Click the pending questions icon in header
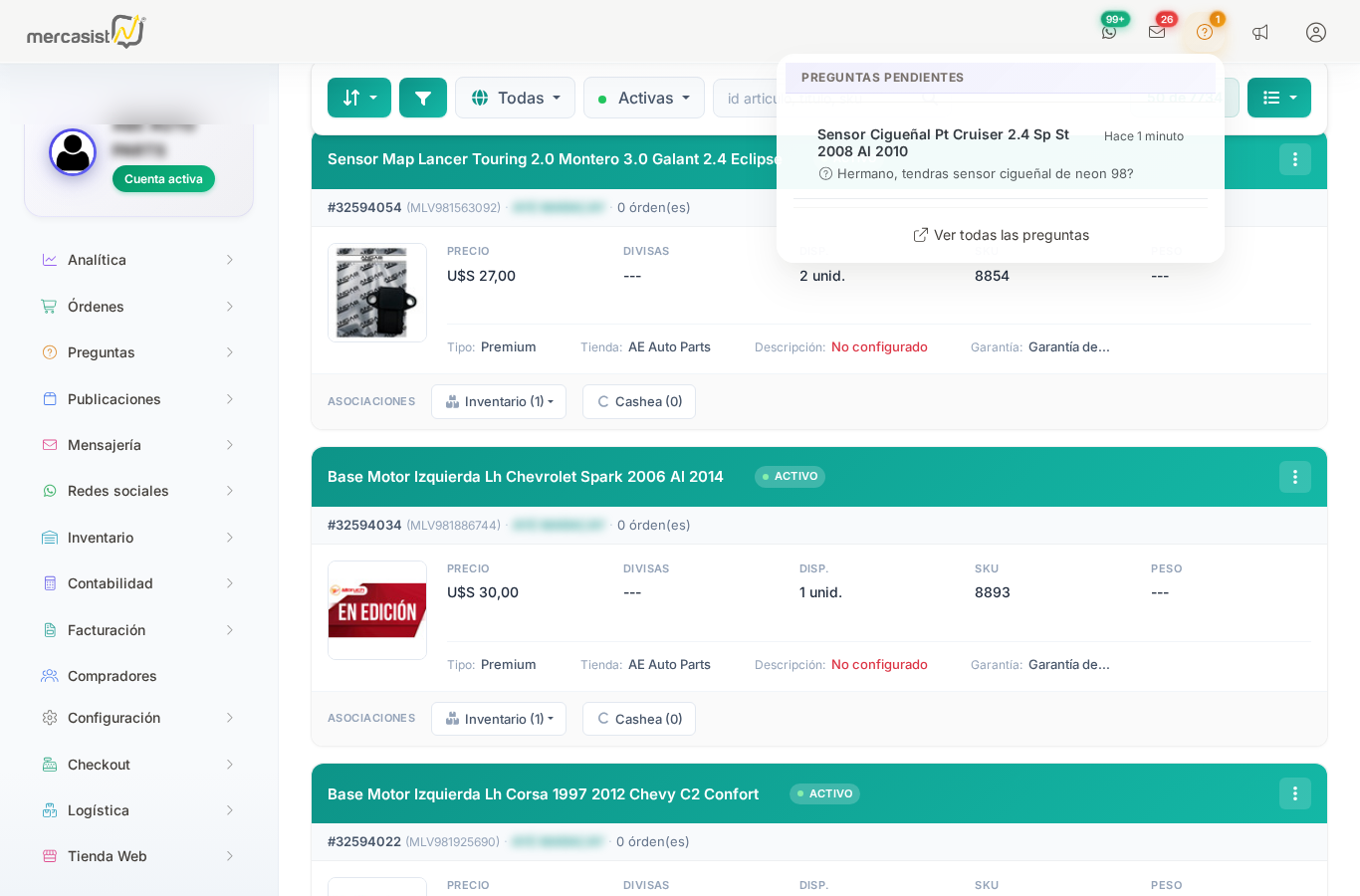1360x896 pixels. tap(1205, 32)
